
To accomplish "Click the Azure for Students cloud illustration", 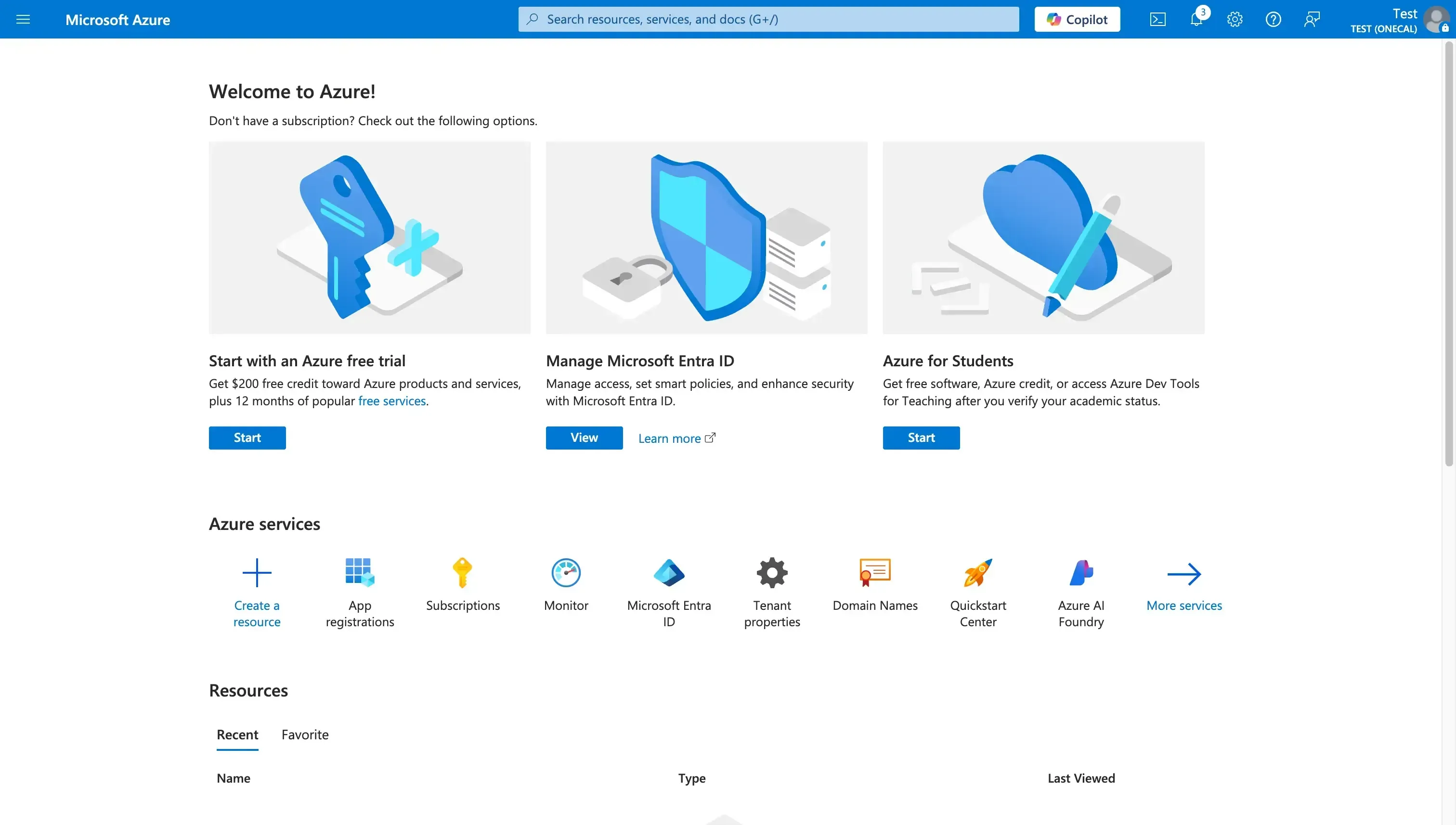I will [1043, 237].
